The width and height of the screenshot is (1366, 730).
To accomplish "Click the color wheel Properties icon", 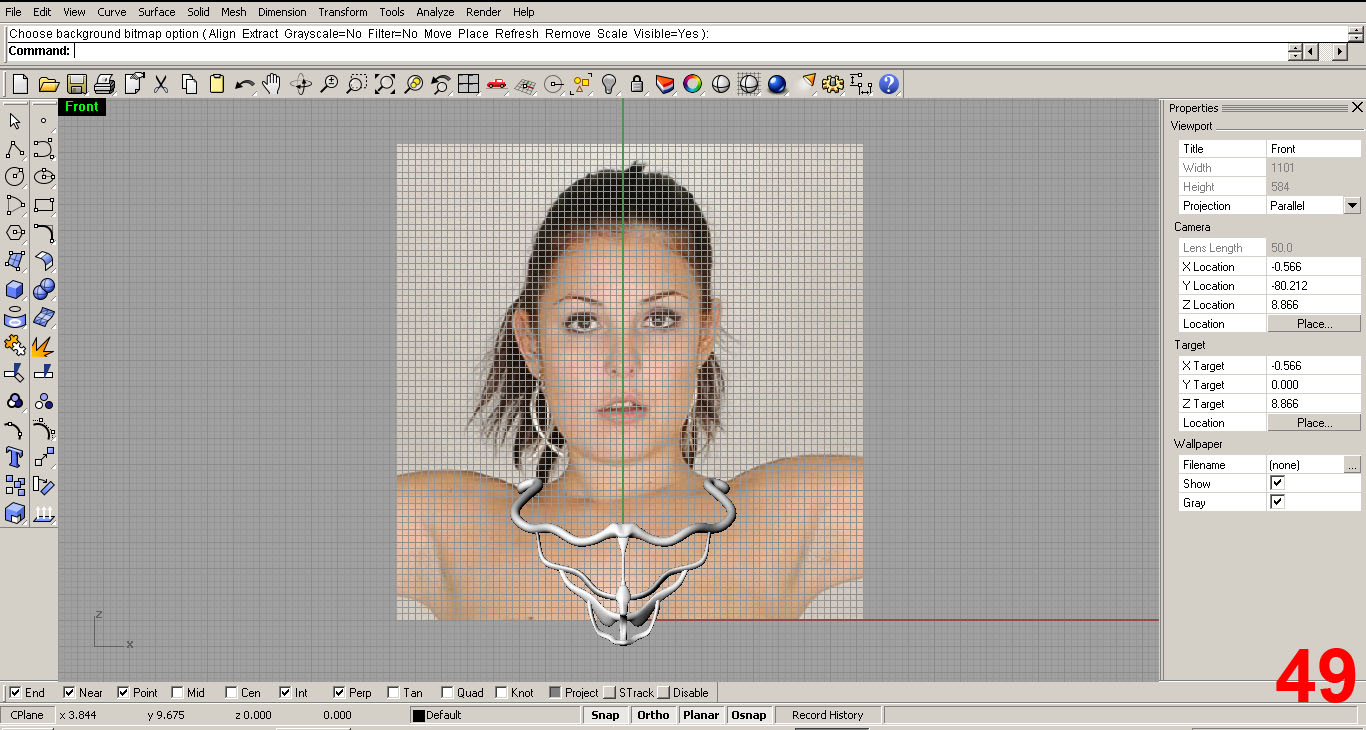I will coord(692,84).
